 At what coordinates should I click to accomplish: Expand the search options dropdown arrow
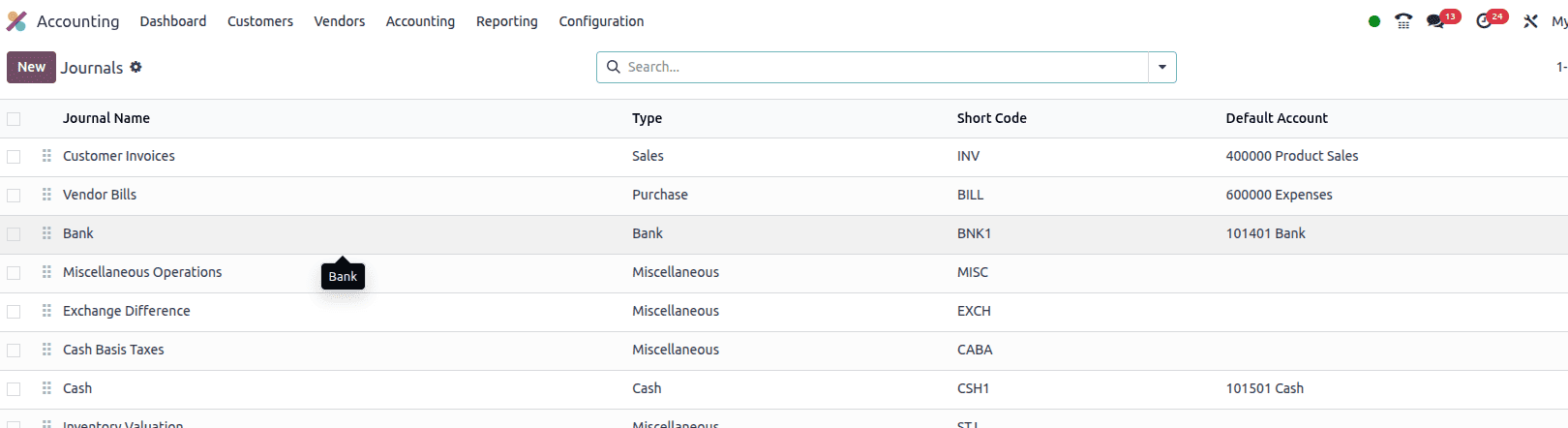click(1161, 68)
